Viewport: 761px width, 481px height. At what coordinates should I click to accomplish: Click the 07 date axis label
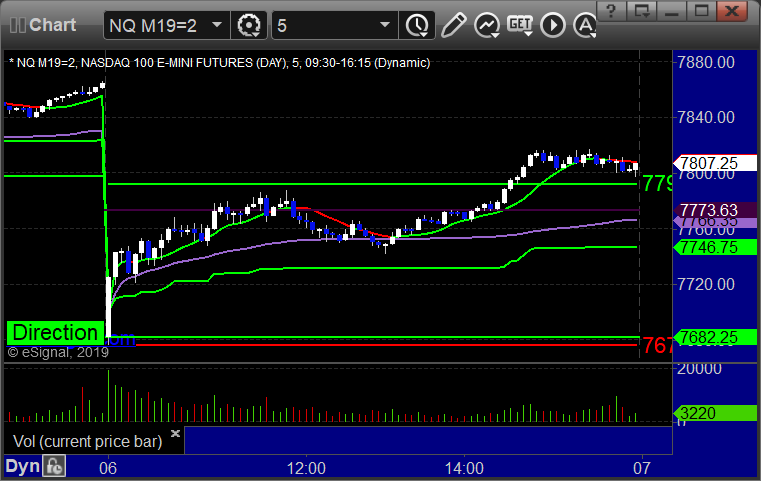pos(642,468)
